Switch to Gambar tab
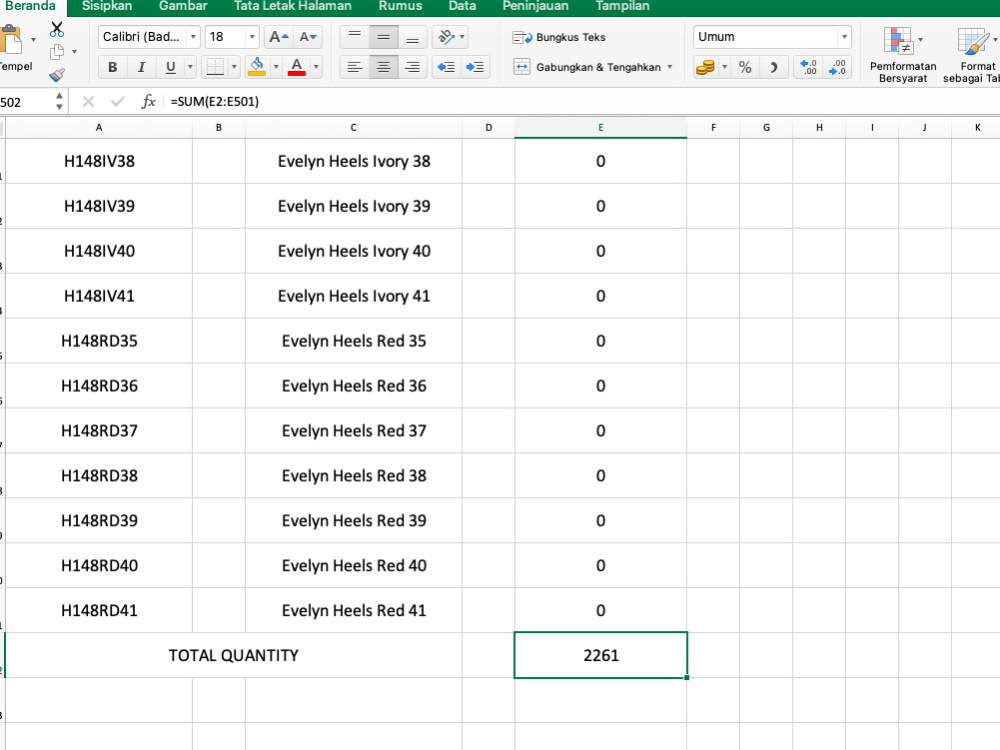 (183, 6)
